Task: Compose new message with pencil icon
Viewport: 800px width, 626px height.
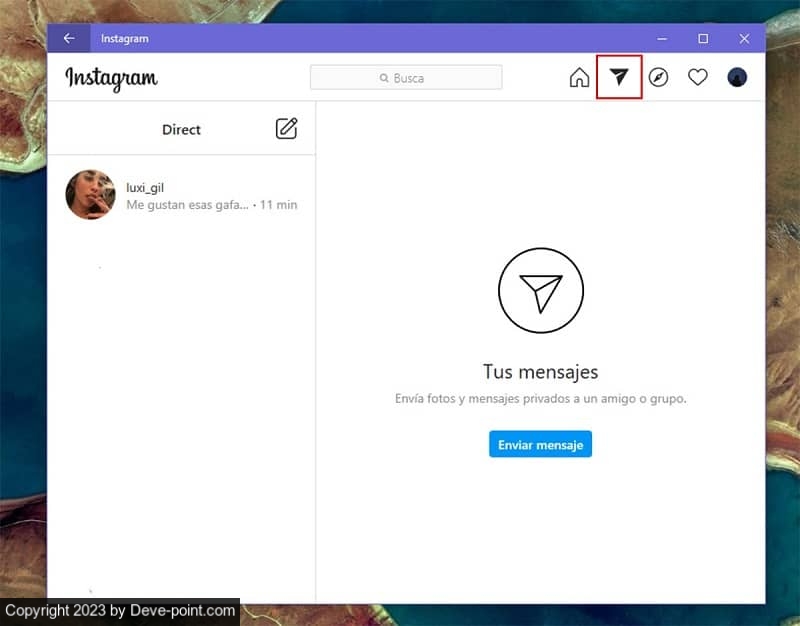Action: pos(286,129)
